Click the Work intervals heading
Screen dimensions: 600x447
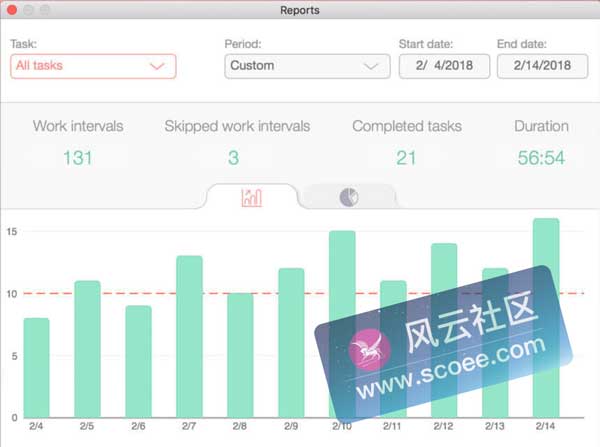tap(78, 126)
